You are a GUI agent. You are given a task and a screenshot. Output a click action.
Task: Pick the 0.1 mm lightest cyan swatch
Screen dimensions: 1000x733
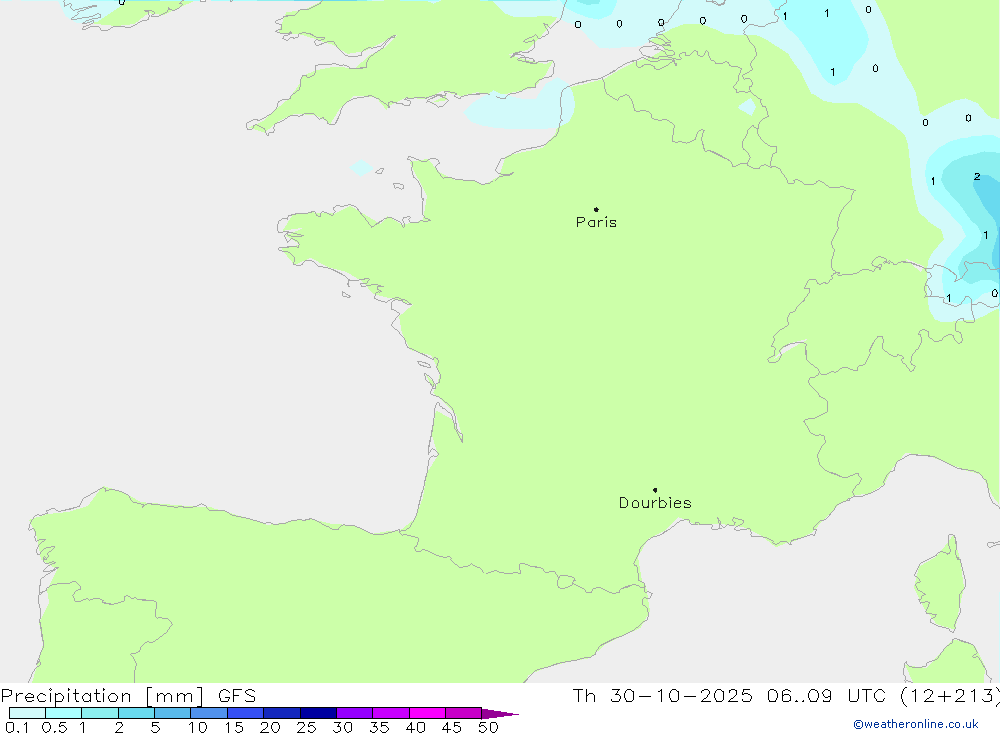27,713
